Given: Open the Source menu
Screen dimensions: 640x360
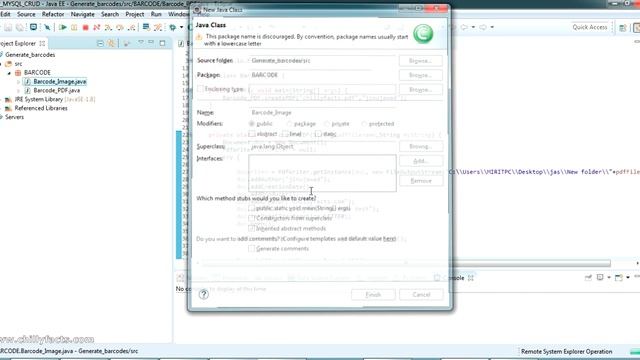Looking at the screenshot, I should (x=26, y=14).
